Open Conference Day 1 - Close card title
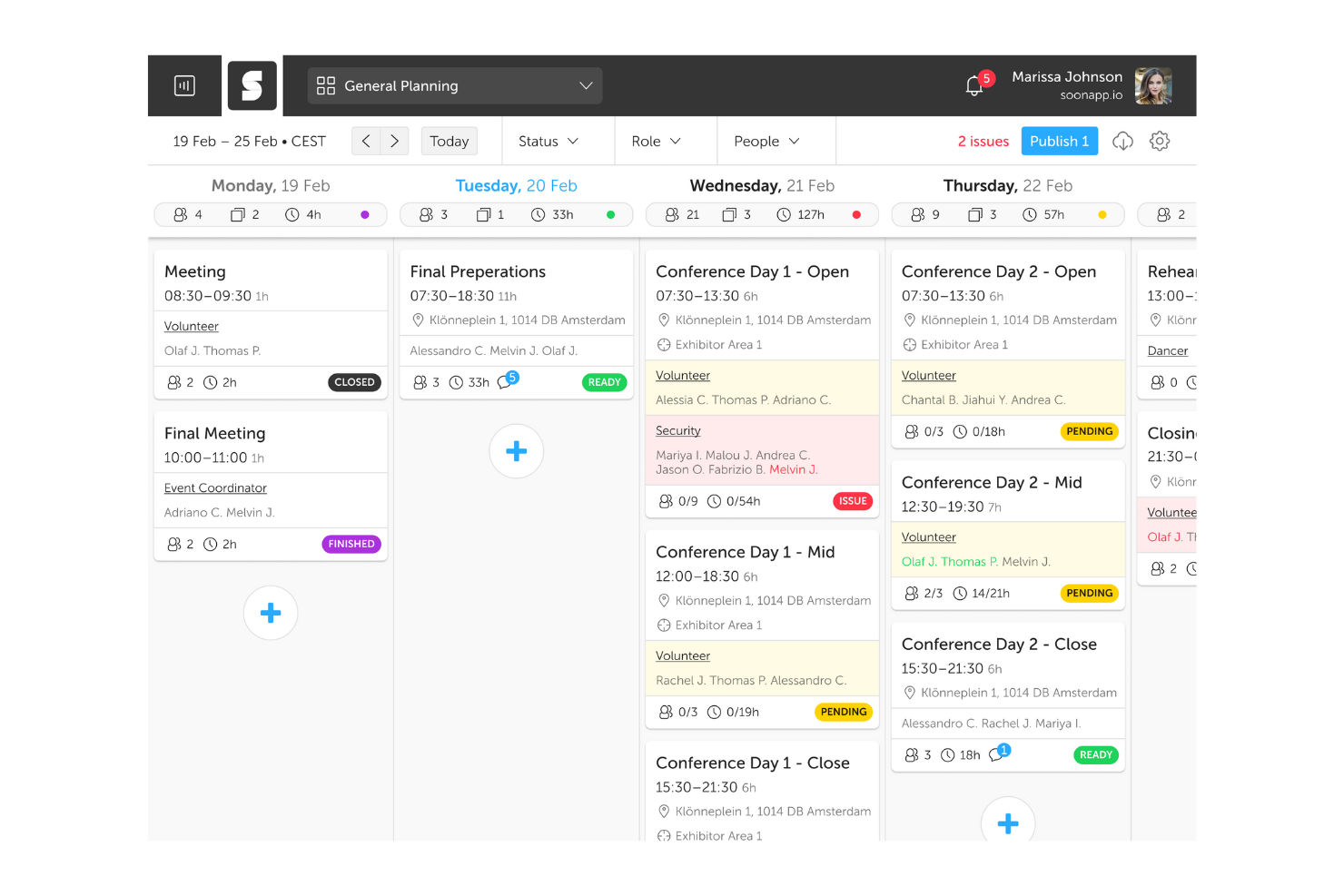 coord(753,763)
